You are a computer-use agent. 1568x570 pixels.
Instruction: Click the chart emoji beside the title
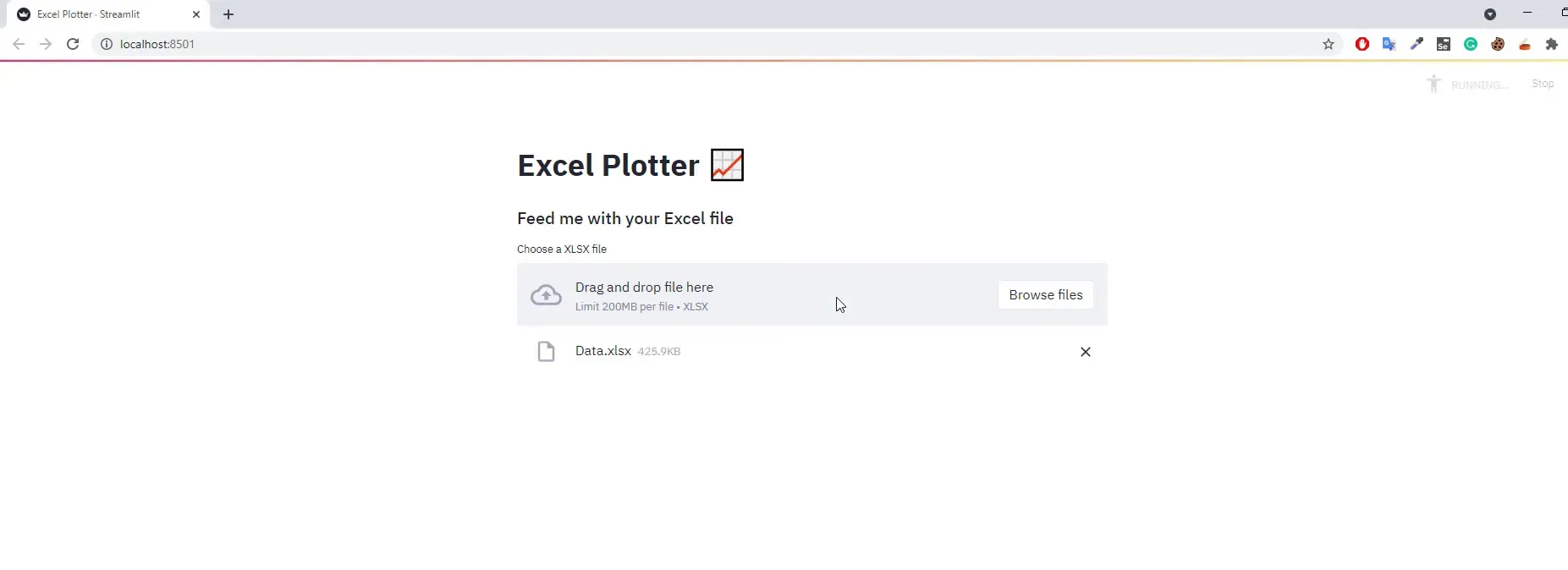pos(727,165)
